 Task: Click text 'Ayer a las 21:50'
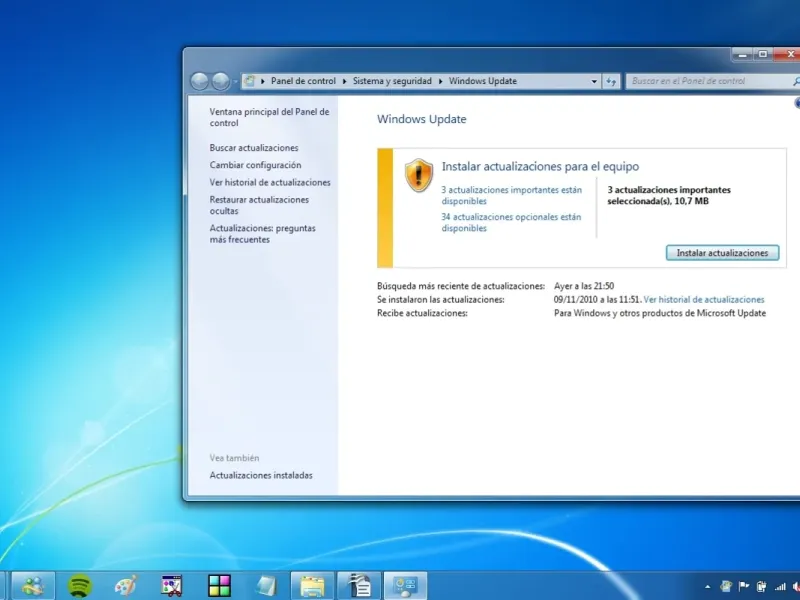pos(584,286)
